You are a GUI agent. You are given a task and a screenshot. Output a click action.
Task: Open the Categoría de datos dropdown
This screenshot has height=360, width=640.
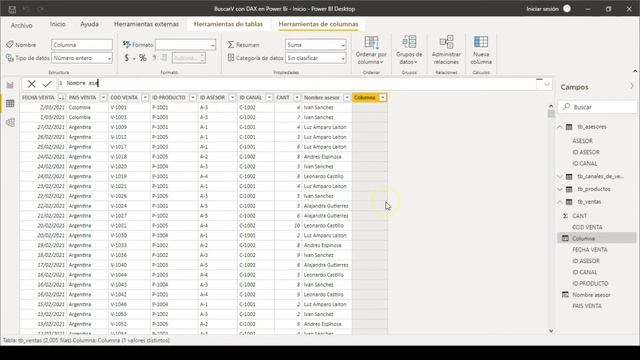[x=342, y=58]
